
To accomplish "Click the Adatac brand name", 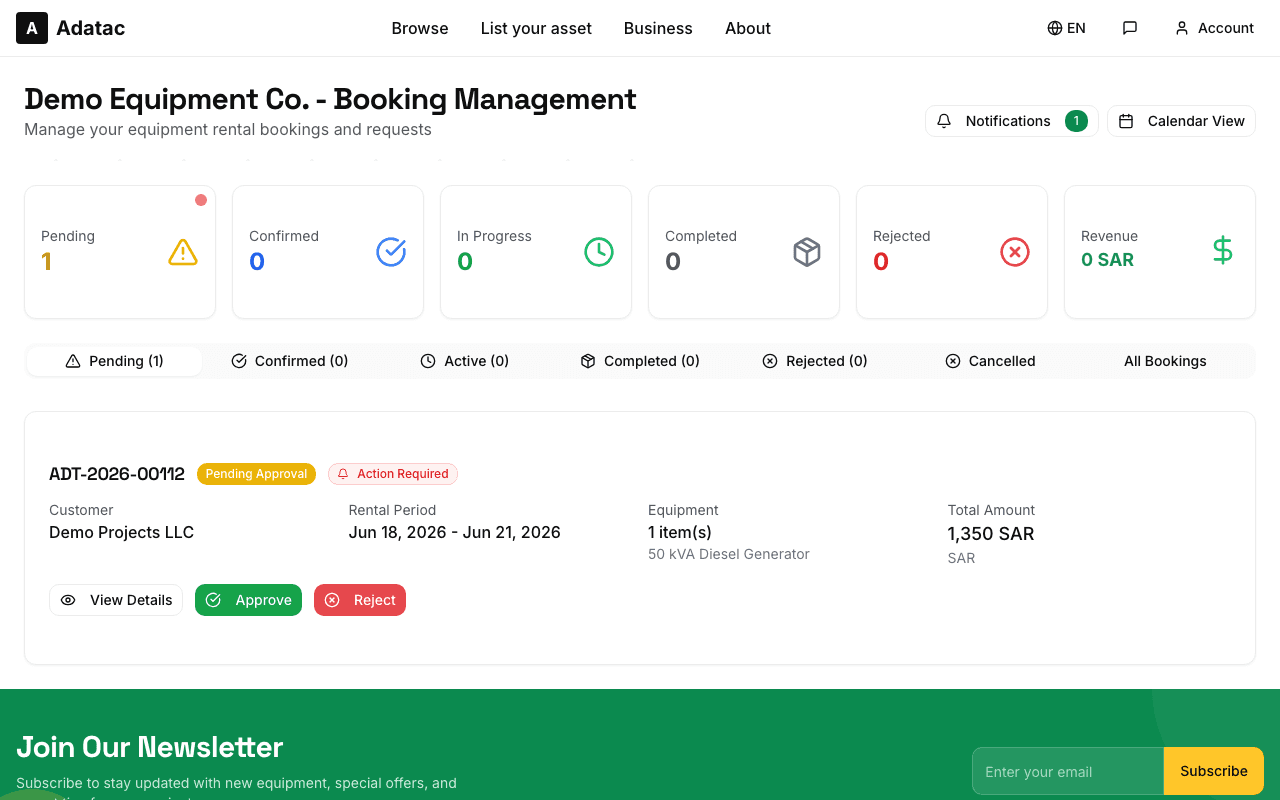I will 90,28.
